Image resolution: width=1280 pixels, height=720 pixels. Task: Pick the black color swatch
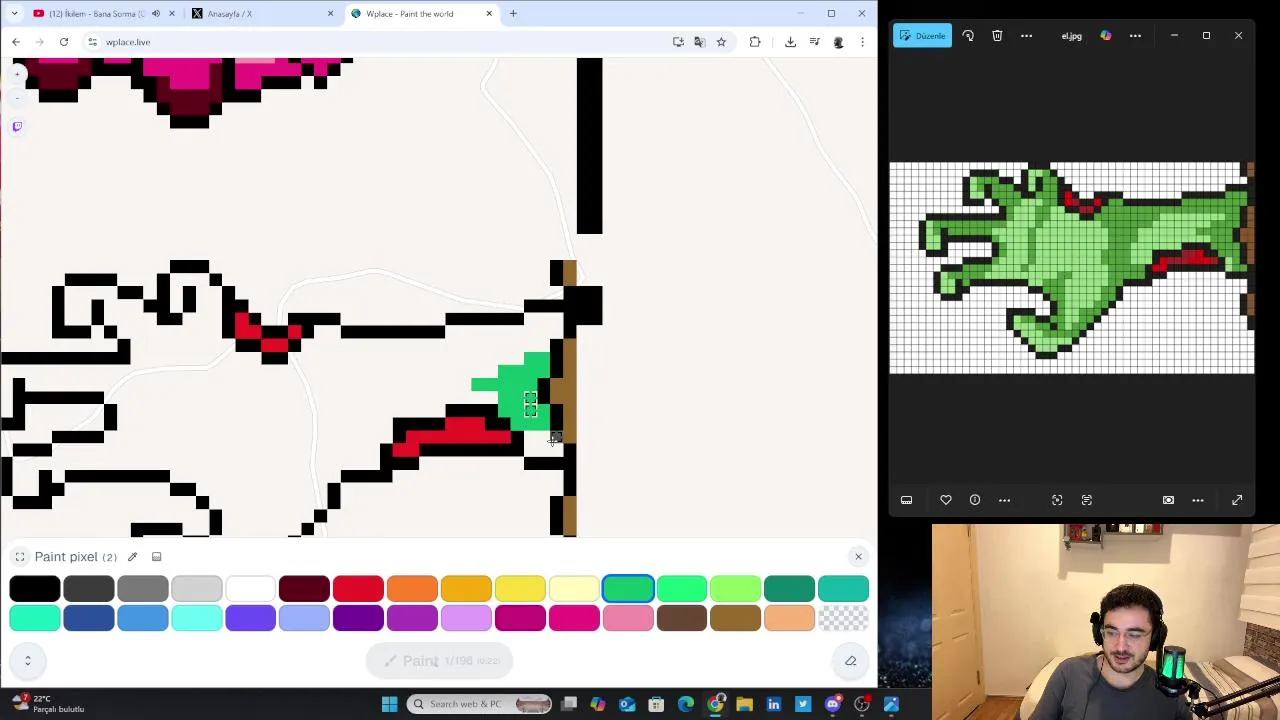[35, 589]
